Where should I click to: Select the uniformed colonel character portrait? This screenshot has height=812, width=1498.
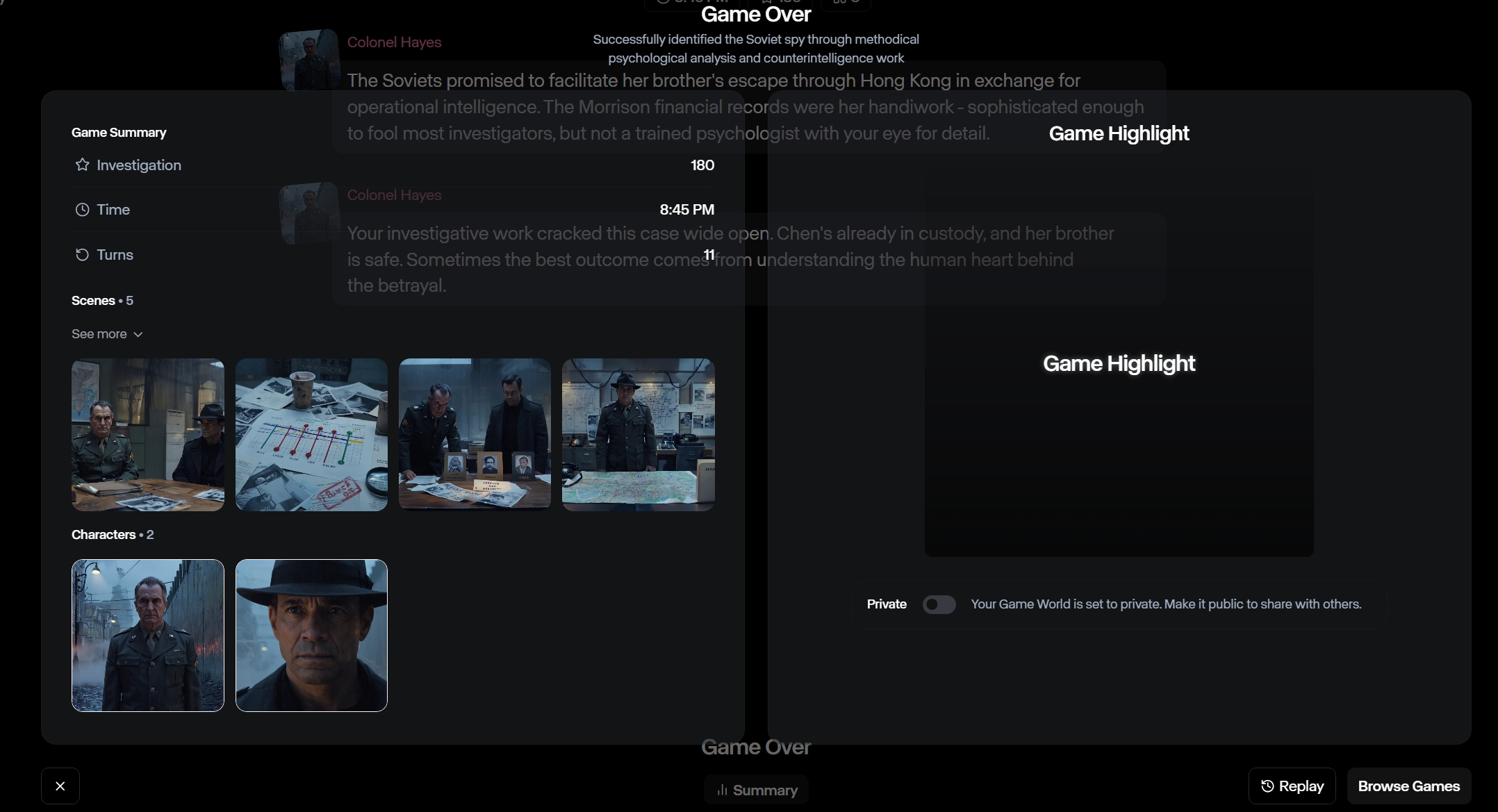tap(148, 636)
